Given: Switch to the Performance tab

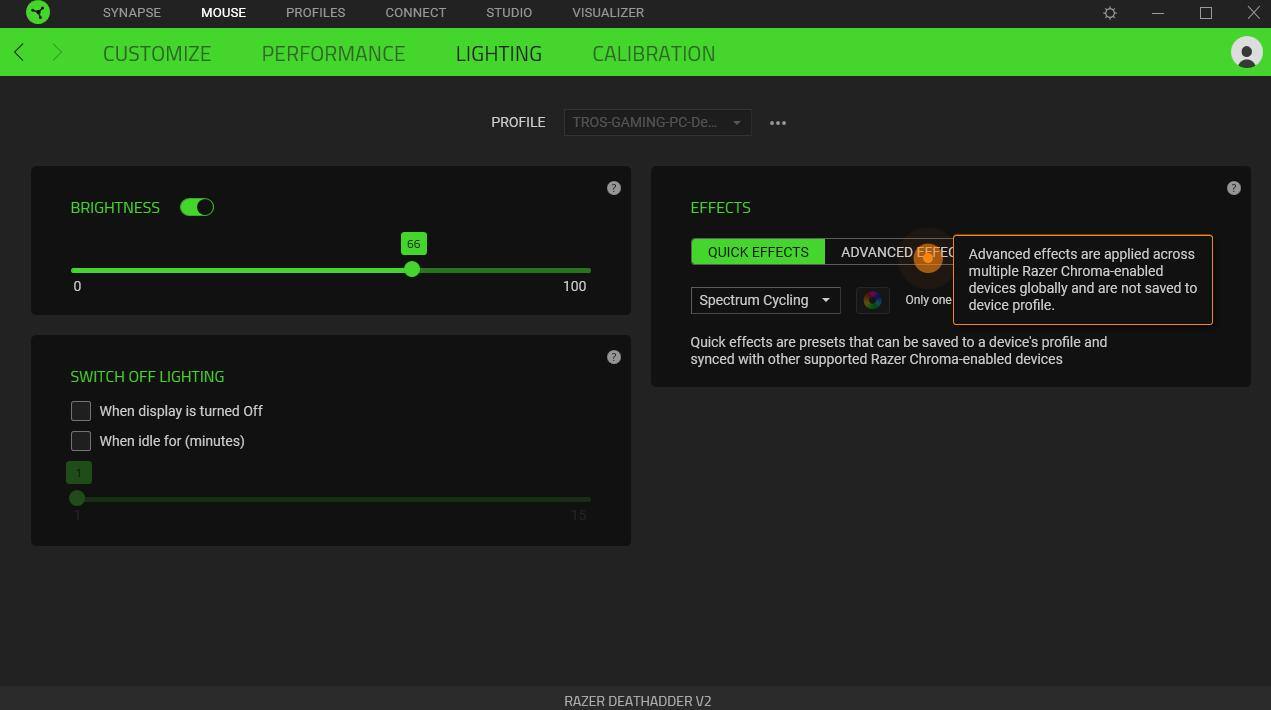Looking at the screenshot, I should coord(333,53).
